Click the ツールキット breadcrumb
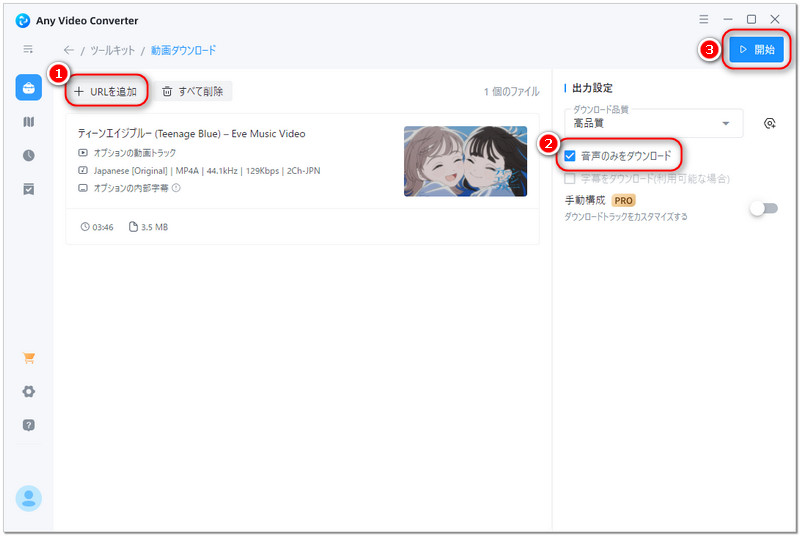This screenshot has height=536, width=800. (112, 50)
